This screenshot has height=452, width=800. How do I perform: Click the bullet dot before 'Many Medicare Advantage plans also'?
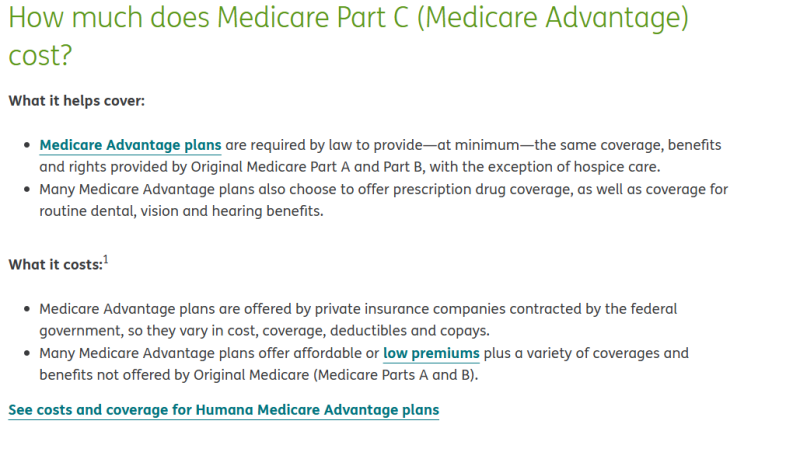coord(26,189)
